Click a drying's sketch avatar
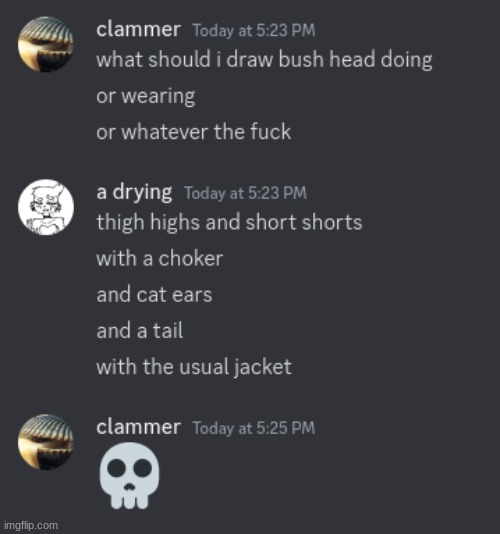The image size is (500, 534). pyautogui.click(x=46, y=207)
